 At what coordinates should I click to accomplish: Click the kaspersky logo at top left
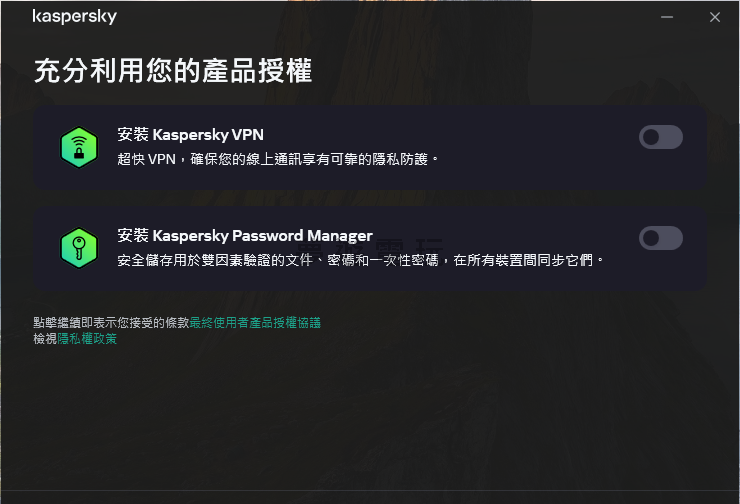(75, 17)
